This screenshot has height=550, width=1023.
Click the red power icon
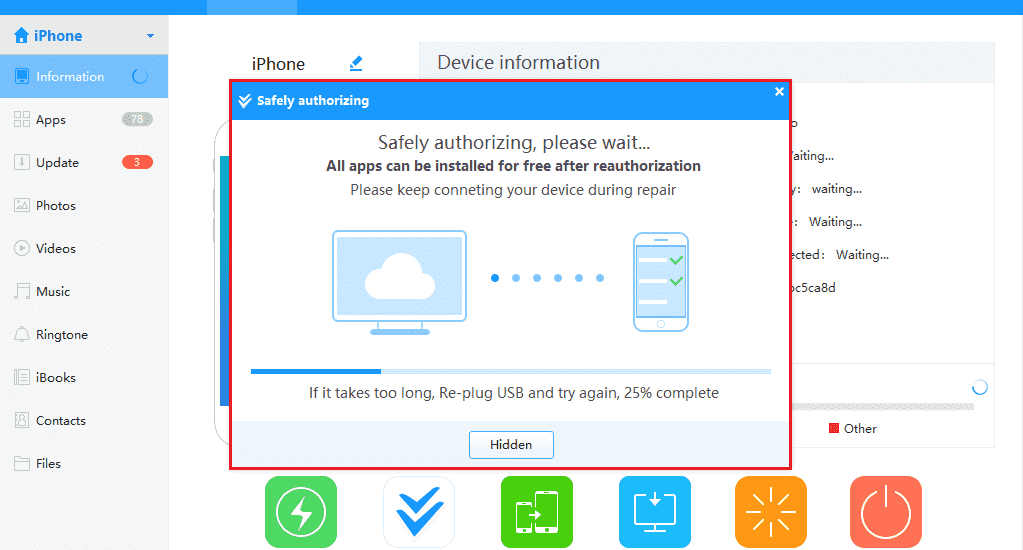[886, 512]
